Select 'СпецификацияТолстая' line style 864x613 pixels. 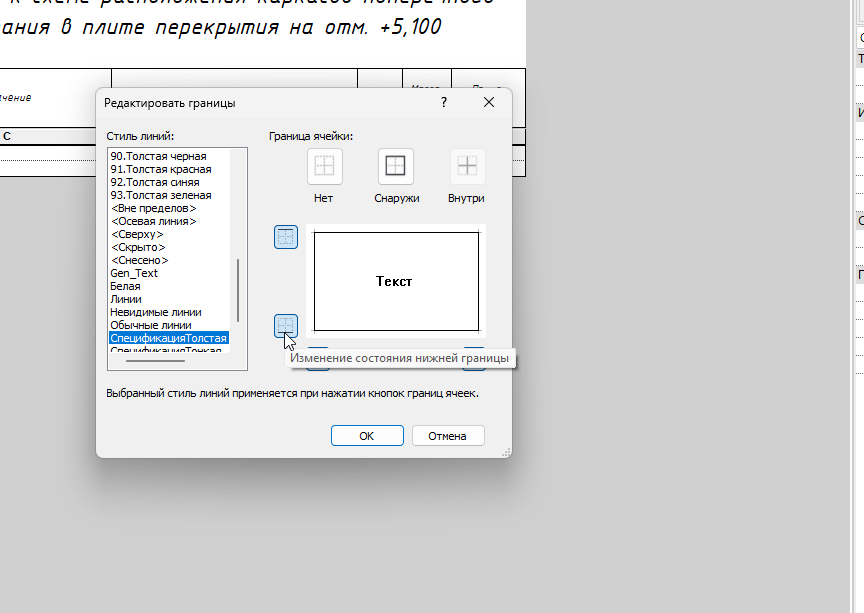[x=169, y=338]
